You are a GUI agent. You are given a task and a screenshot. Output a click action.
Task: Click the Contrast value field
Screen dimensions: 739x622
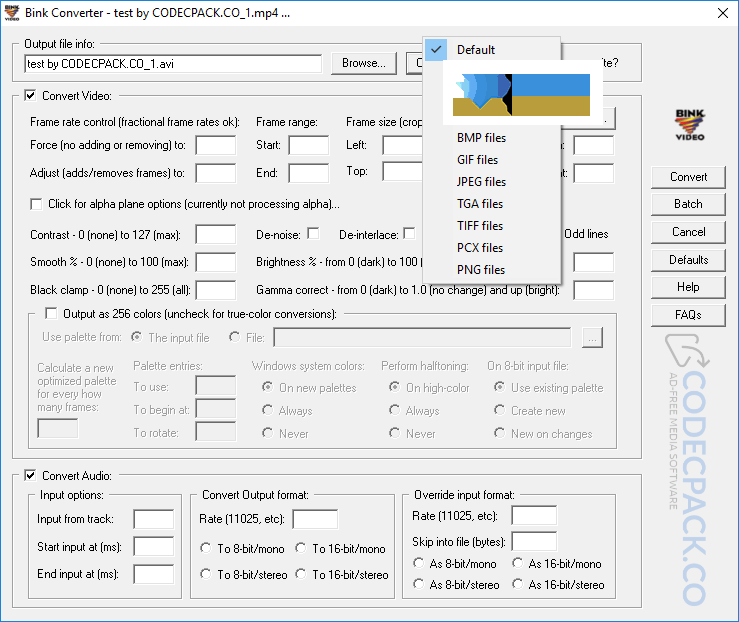[216, 234]
